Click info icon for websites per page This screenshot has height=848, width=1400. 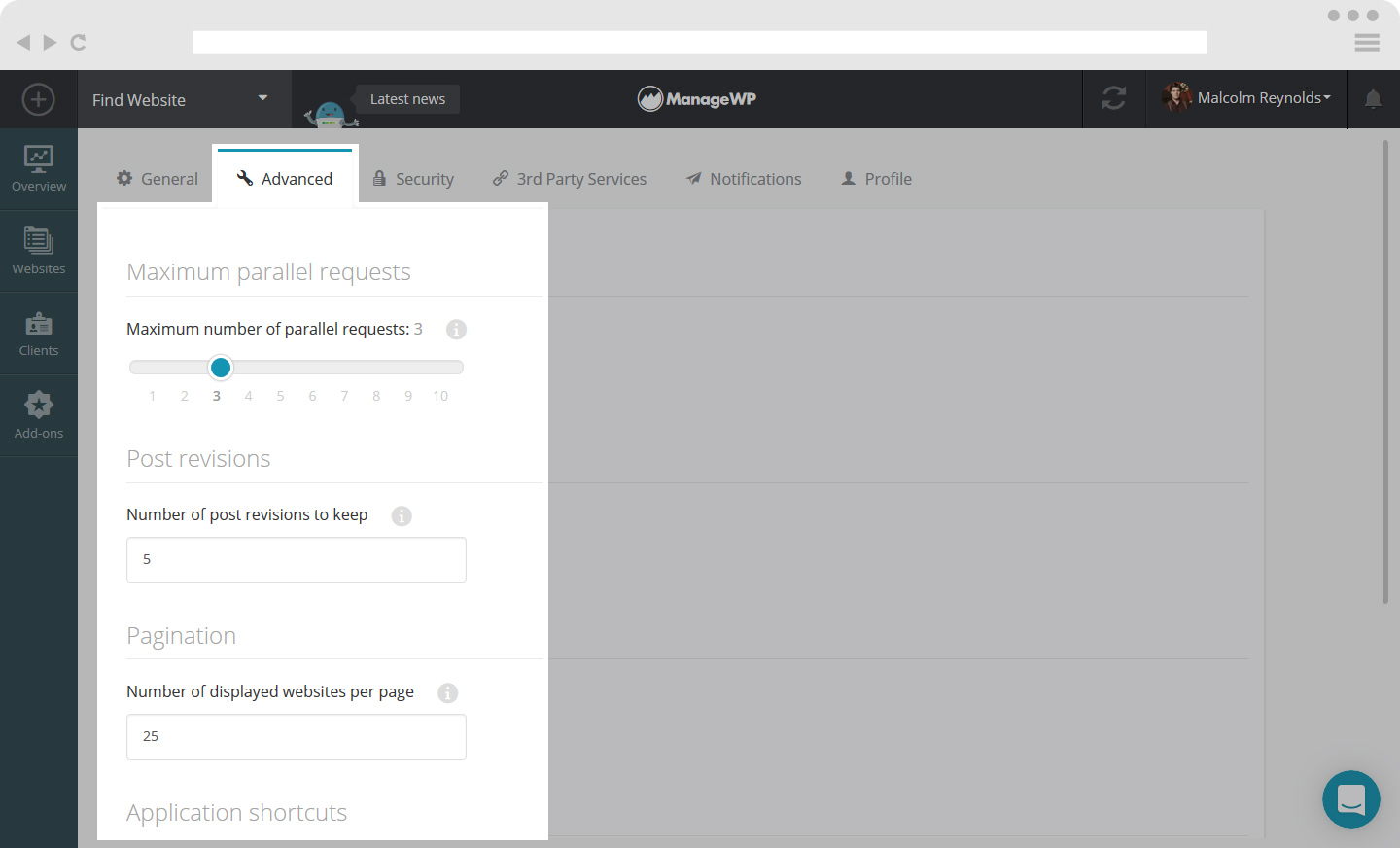[447, 692]
